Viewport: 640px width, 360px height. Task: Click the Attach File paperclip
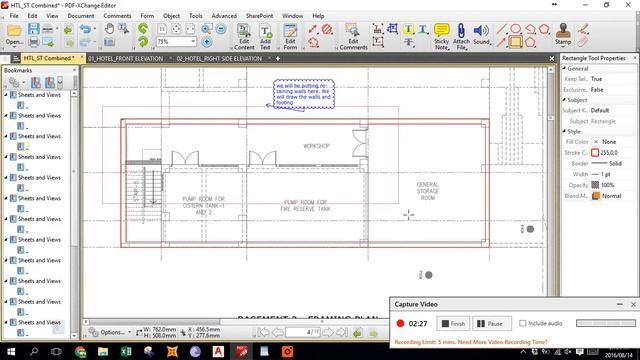pyautogui.click(x=461, y=36)
